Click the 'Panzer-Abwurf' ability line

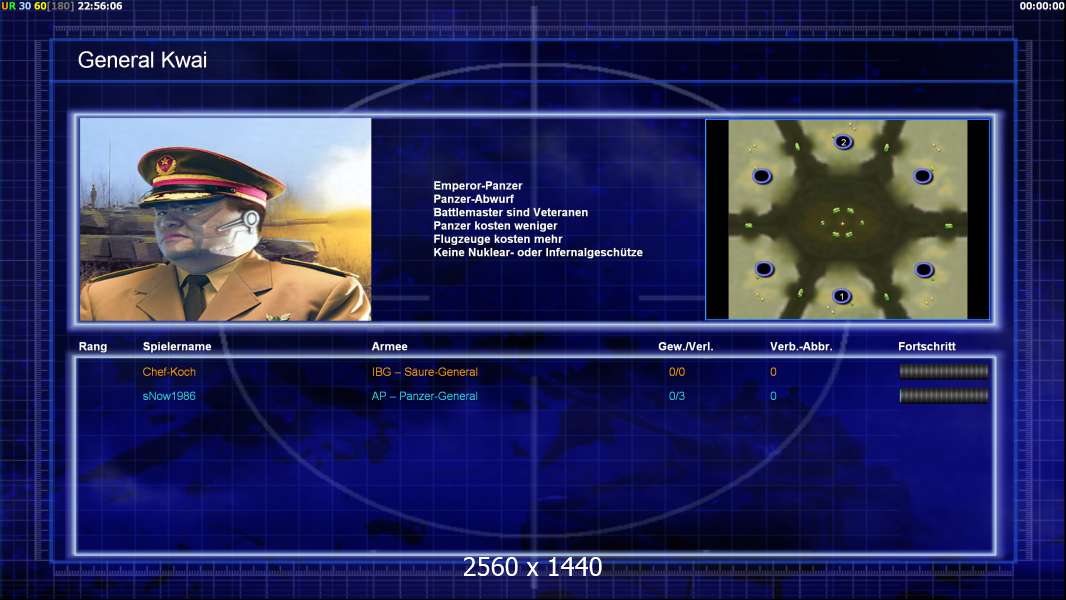point(473,199)
